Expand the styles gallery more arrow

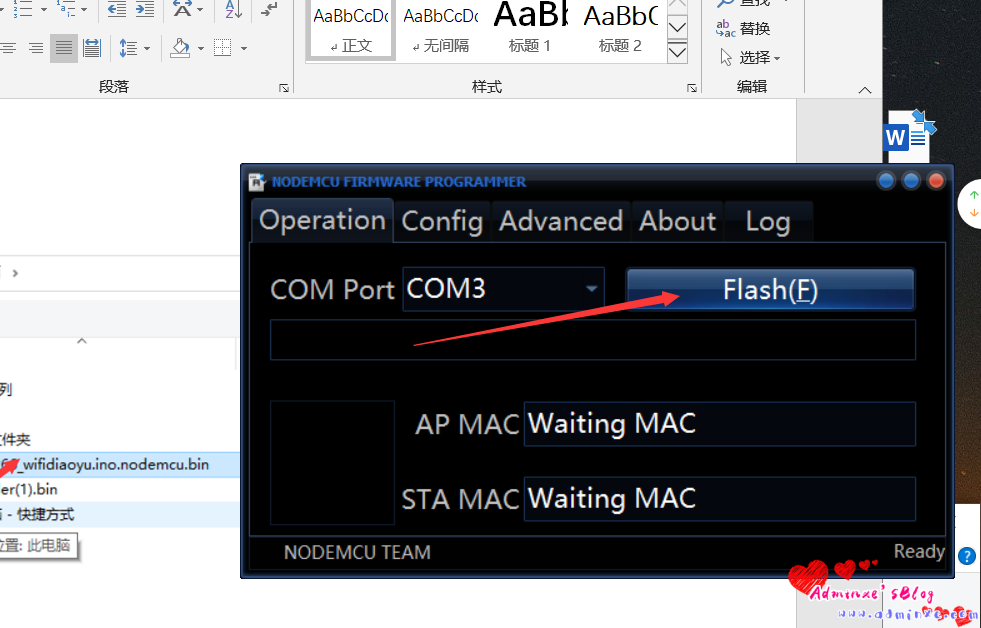(x=678, y=52)
